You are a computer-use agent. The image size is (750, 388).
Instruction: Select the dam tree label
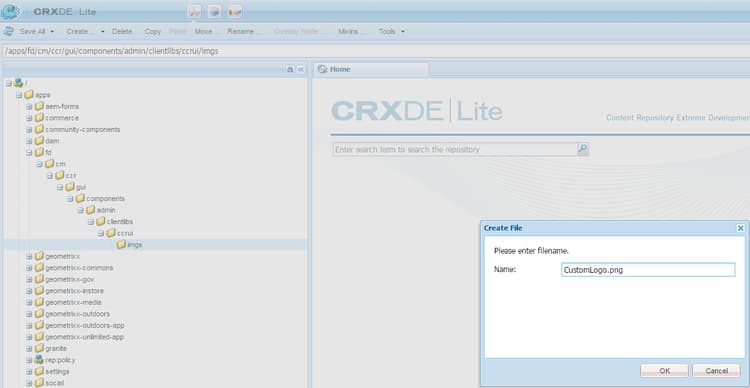tap(52, 141)
